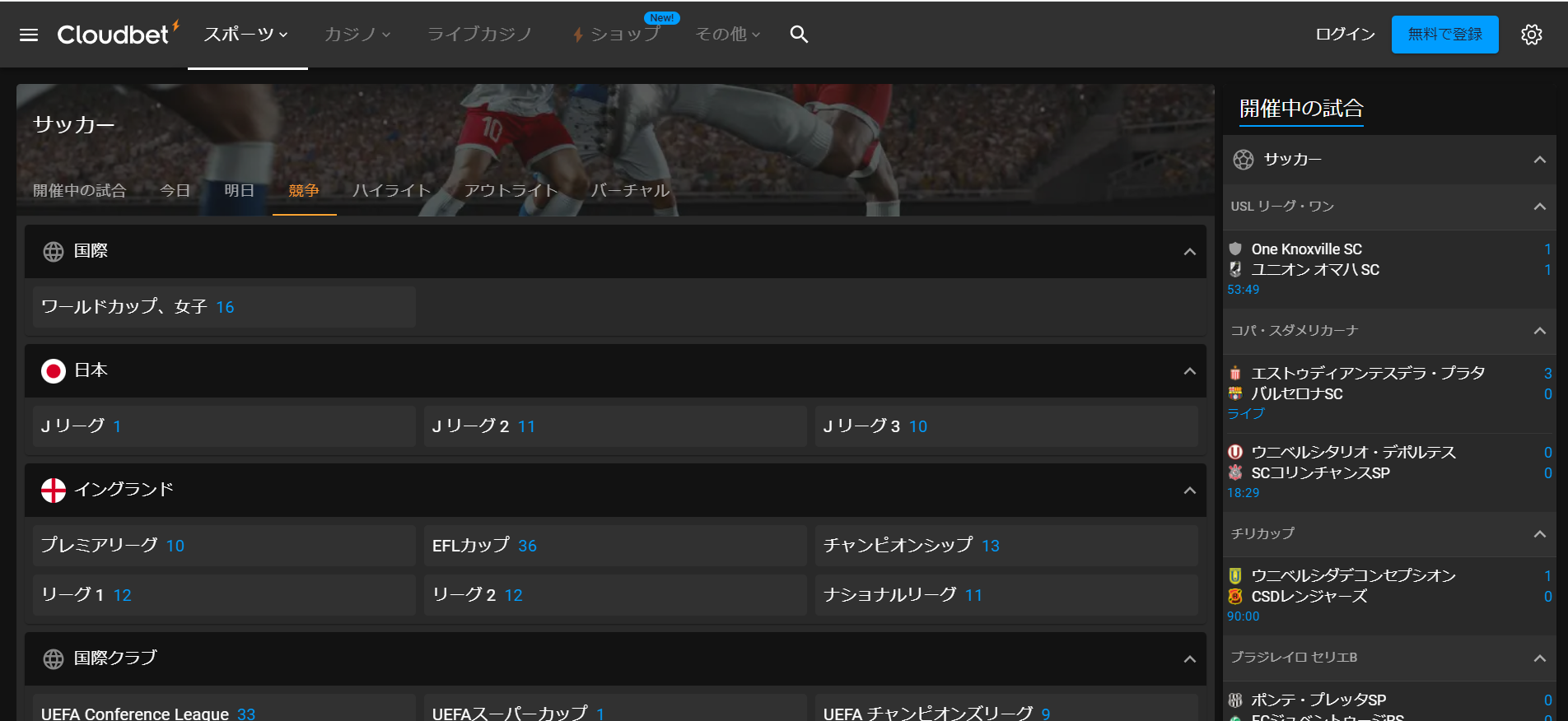Open the hamburger main menu
The height and width of the screenshot is (721, 1568).
click(29, 35)
